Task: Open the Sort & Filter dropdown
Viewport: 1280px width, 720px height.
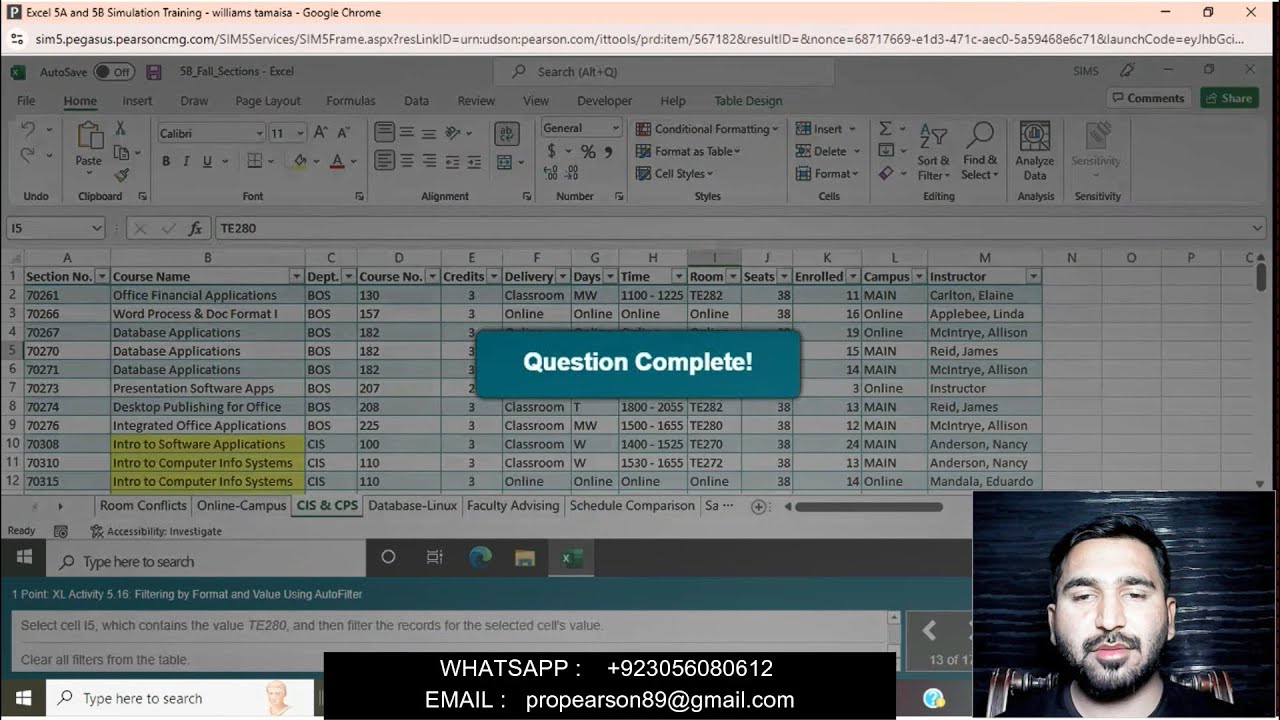Action: pyautogui.click(x=933, y=151)
